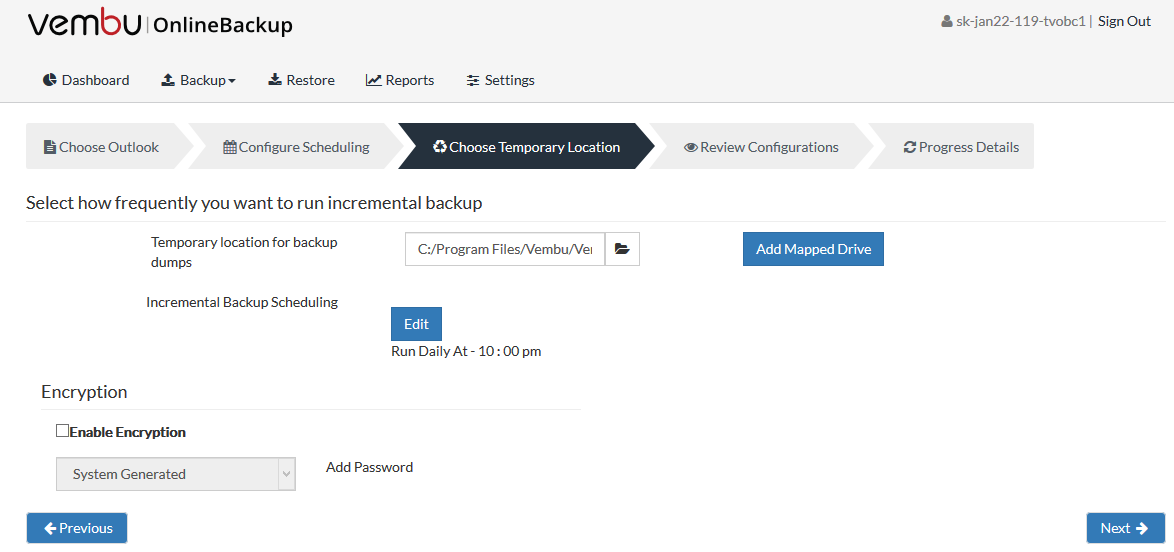
Task: Click the Restore download icon
Action: pos(275,79)
